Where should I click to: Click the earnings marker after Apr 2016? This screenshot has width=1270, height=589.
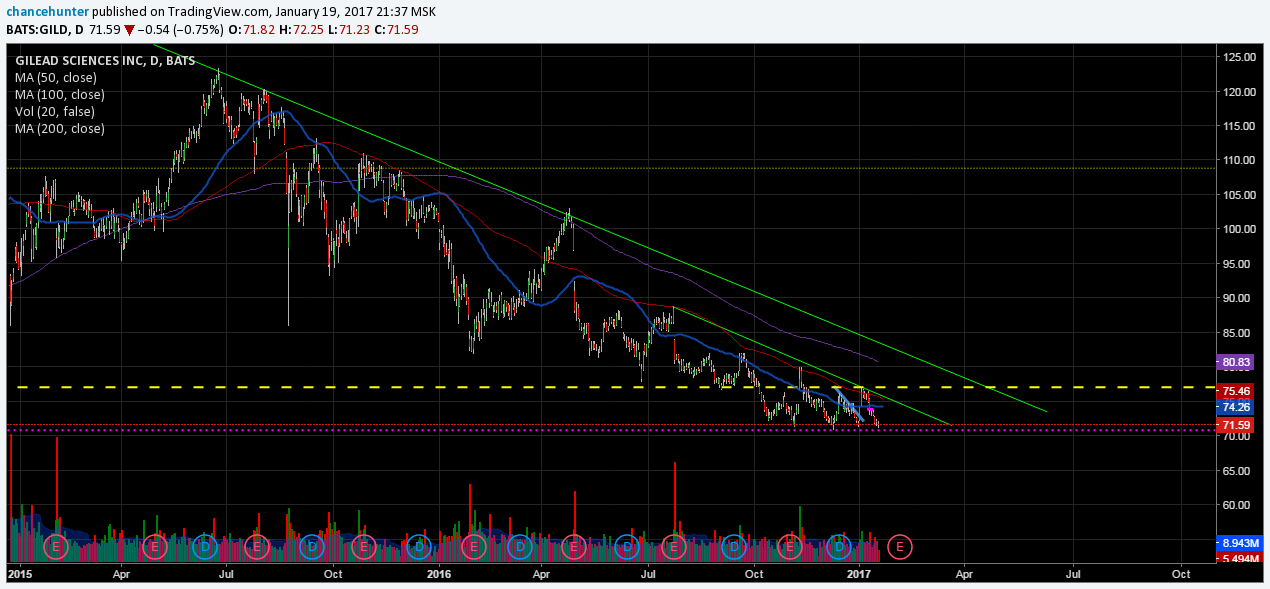(x=574, y=547)
